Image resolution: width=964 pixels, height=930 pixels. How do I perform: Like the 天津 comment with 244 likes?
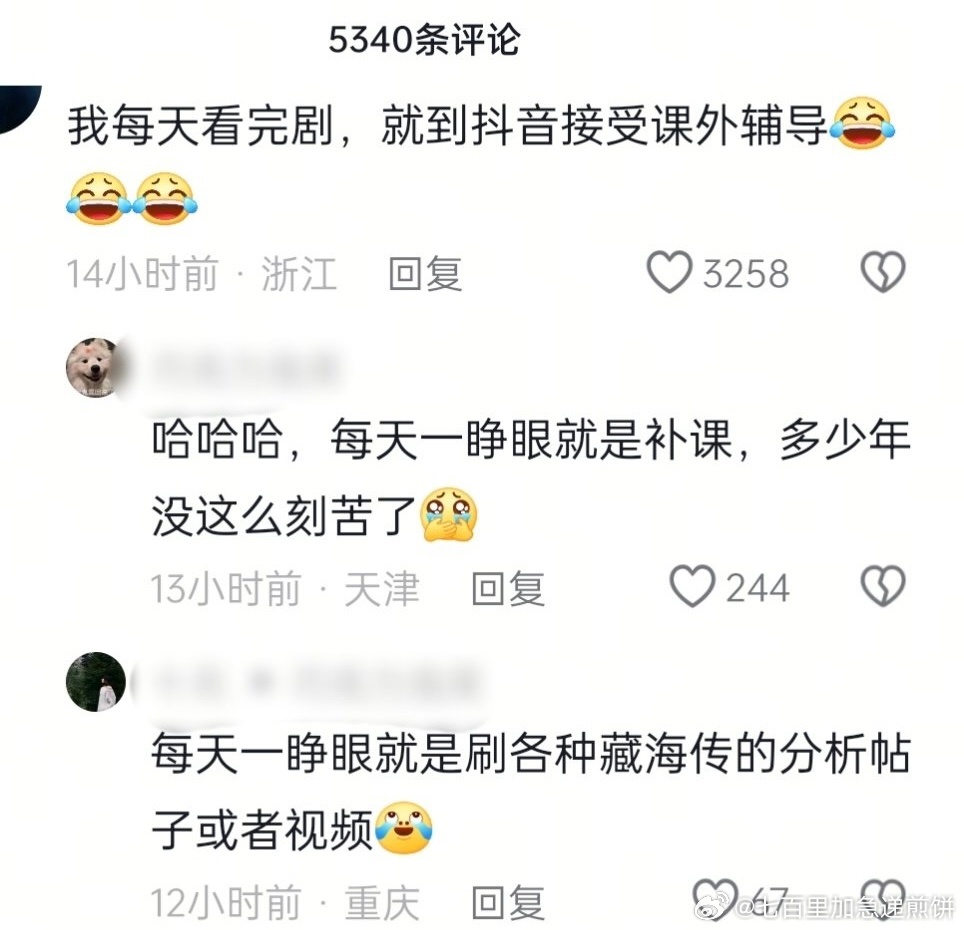click(692, 586)
